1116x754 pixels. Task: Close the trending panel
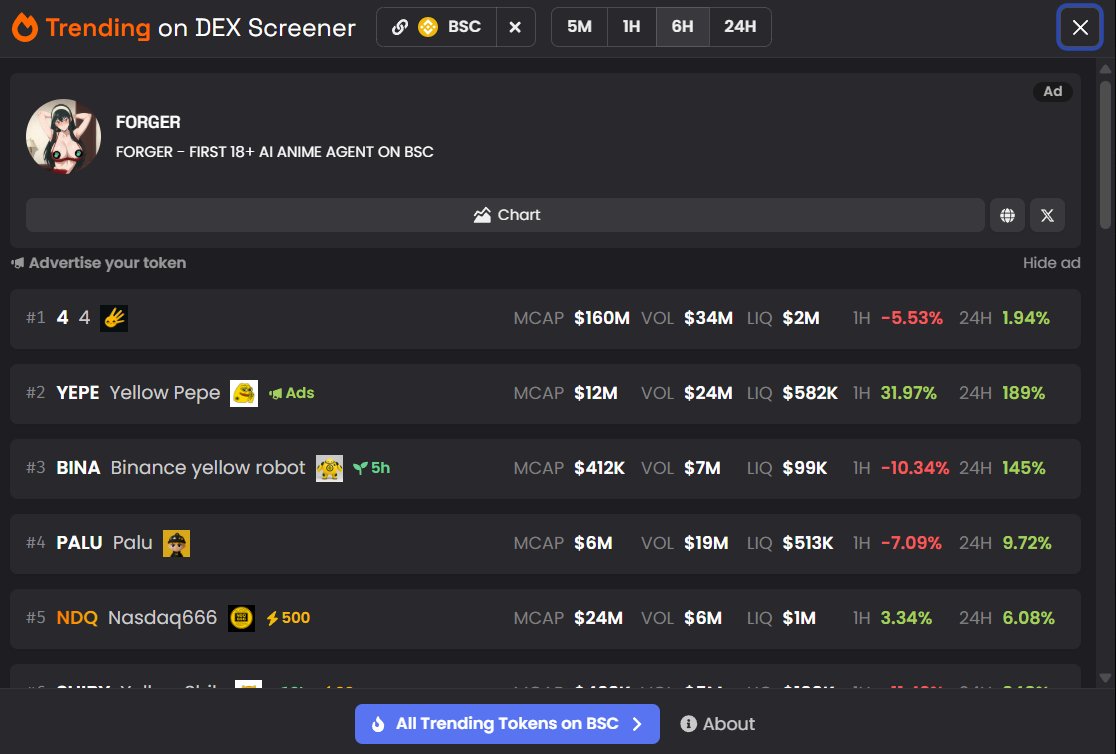(1080, 28)
